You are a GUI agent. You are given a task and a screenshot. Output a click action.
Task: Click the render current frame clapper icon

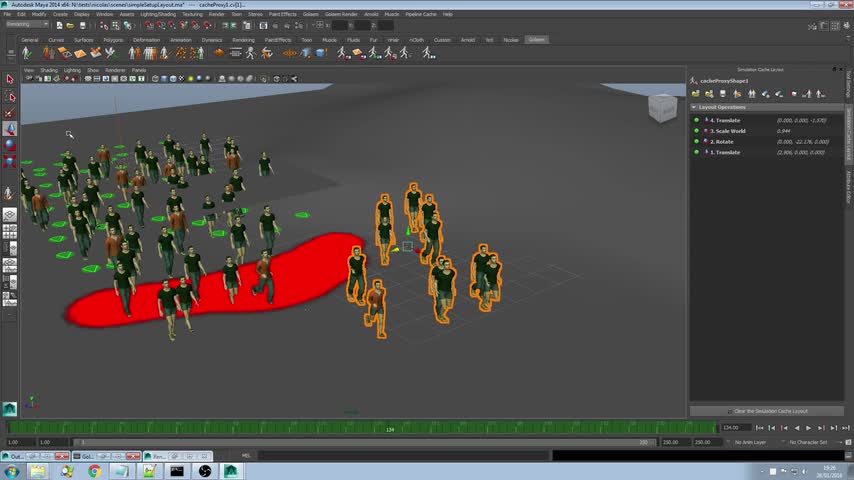[263, 25]
